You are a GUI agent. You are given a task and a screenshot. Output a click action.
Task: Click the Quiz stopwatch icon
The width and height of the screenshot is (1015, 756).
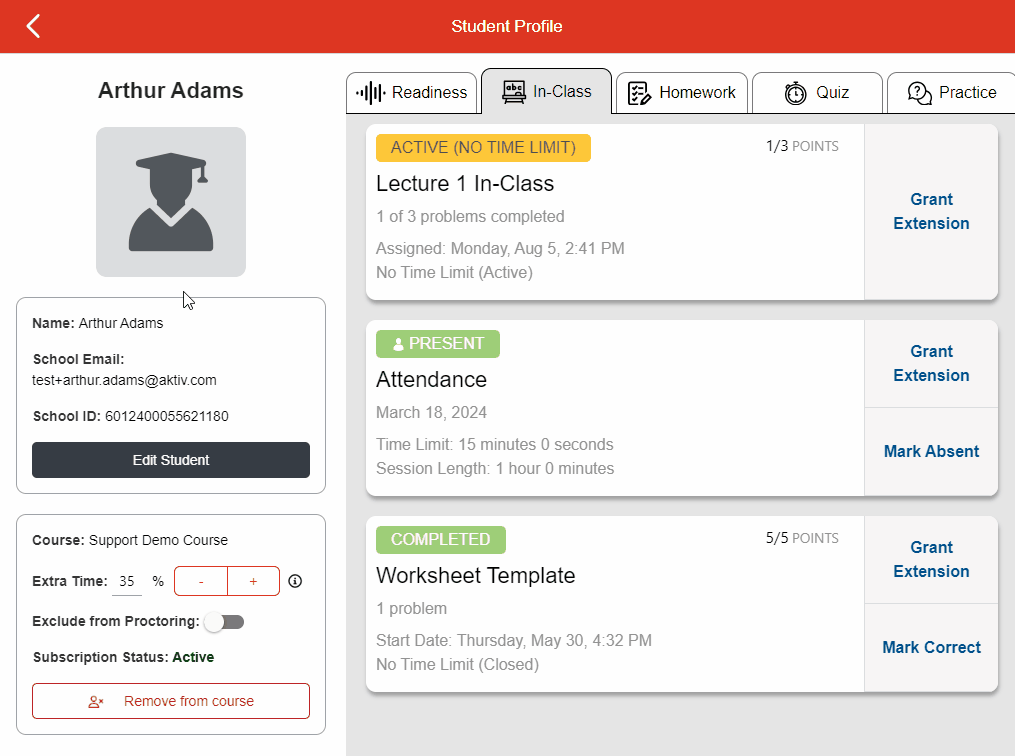point(796,93)
